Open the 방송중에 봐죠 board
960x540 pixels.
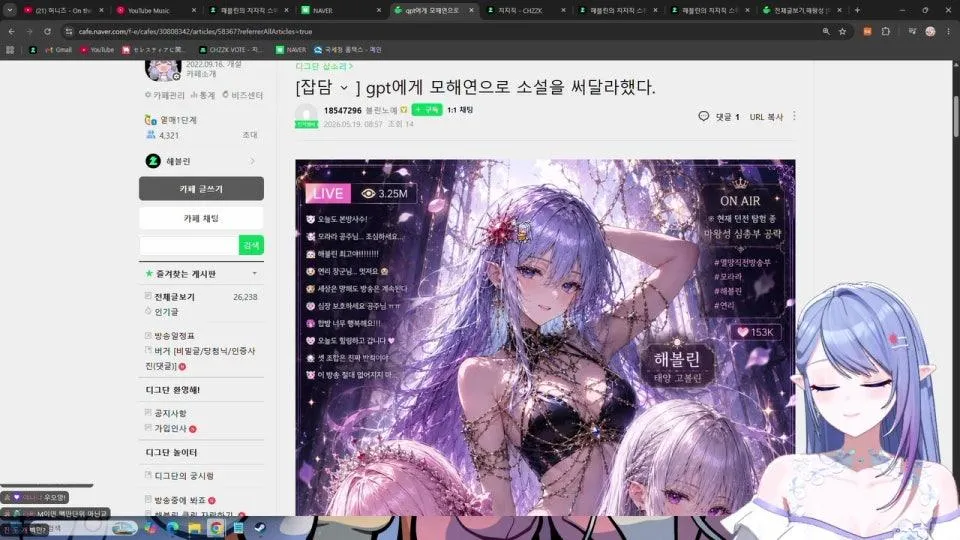coord(180,501)
